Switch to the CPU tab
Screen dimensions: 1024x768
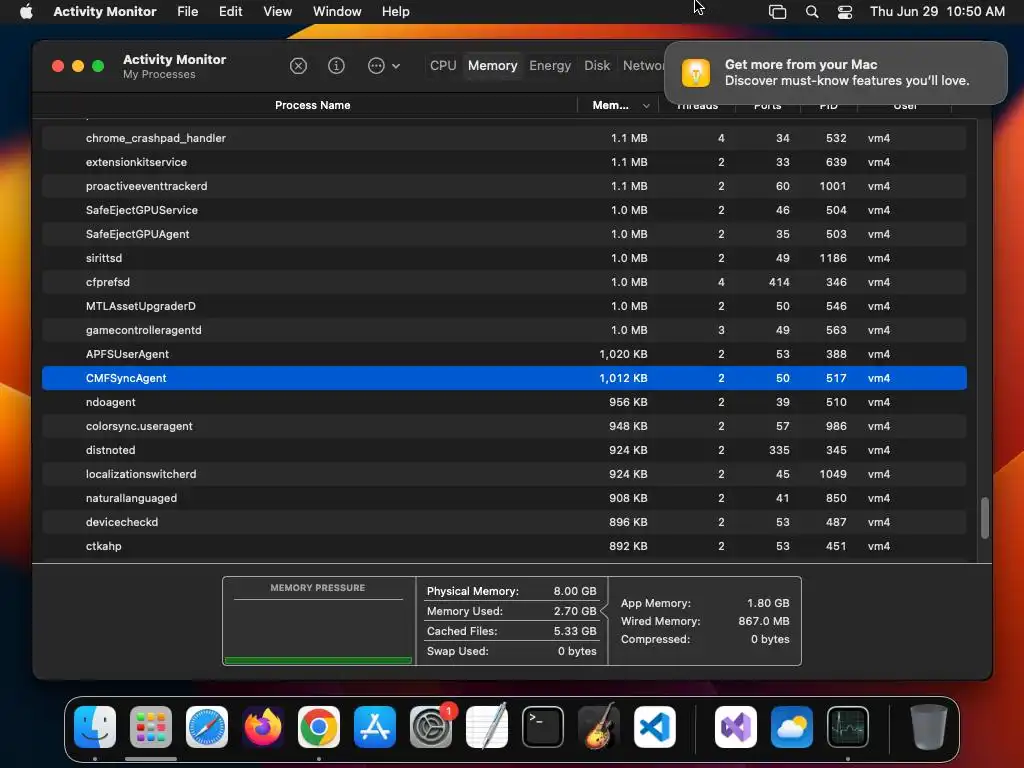pos(443,65)
